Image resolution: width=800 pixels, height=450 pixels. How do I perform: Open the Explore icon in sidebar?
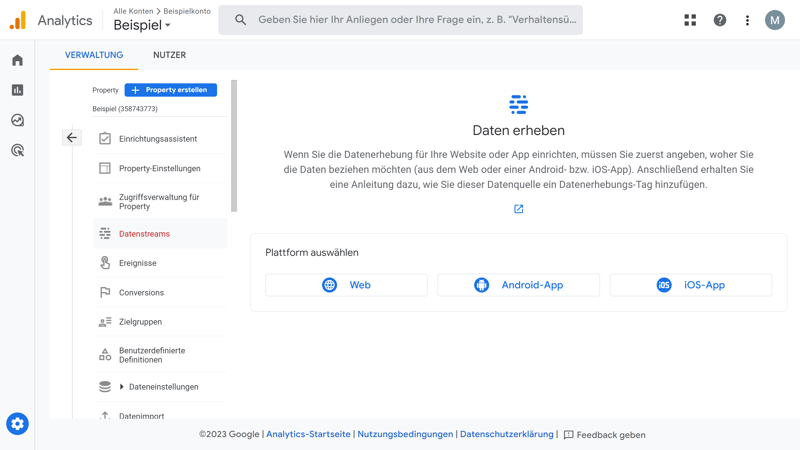click(17, 120)
